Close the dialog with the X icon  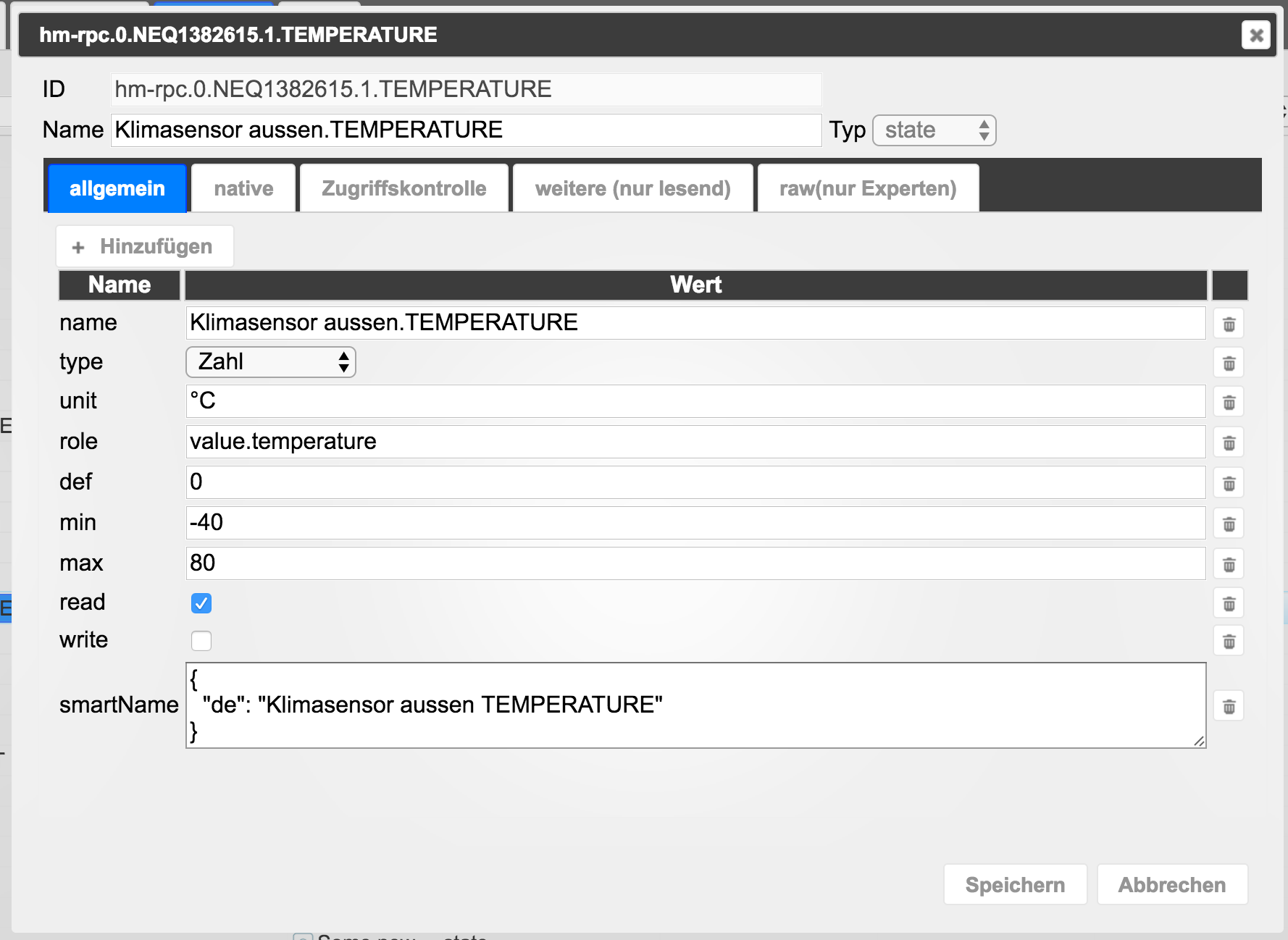[1256, 35]
